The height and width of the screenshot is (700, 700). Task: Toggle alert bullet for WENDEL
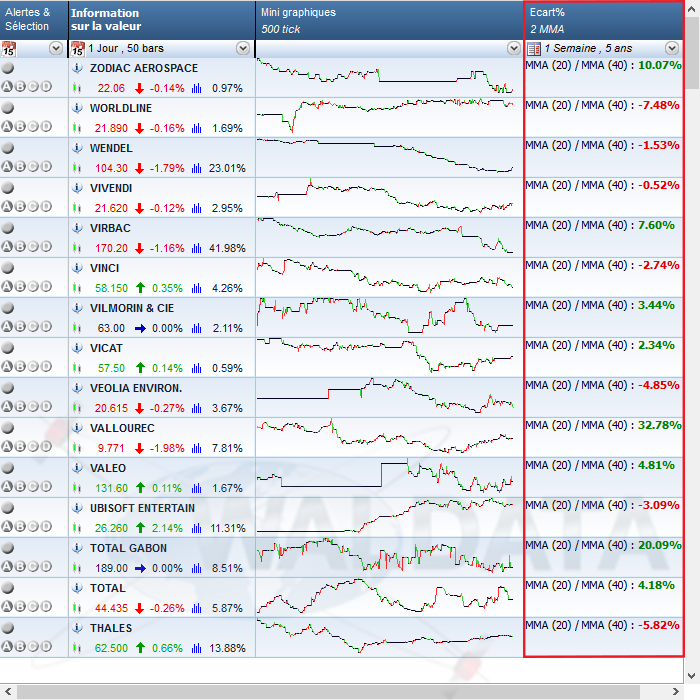coord(8,148)
